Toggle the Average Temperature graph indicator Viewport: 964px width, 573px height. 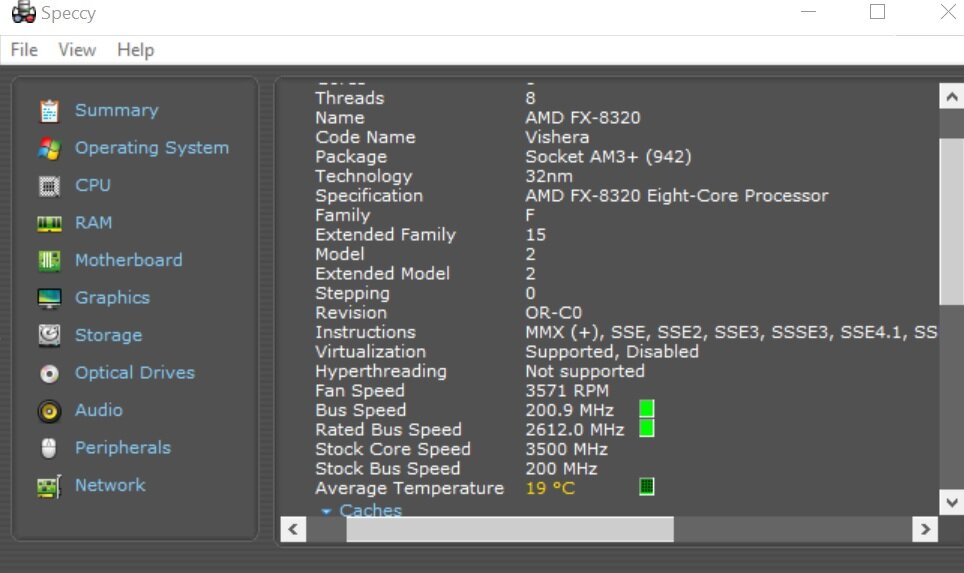point(646,487)
